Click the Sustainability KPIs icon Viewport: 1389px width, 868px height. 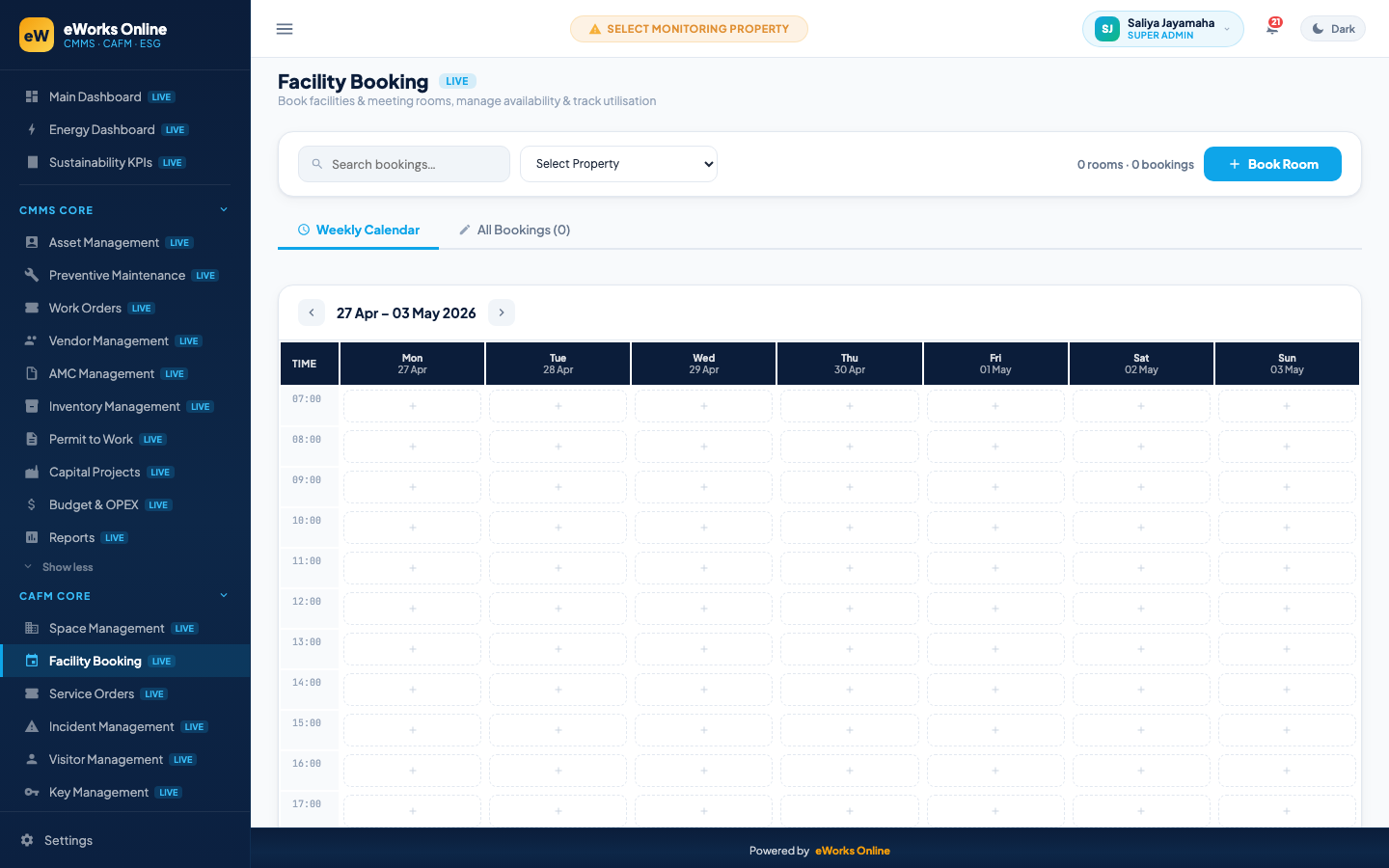32,162
